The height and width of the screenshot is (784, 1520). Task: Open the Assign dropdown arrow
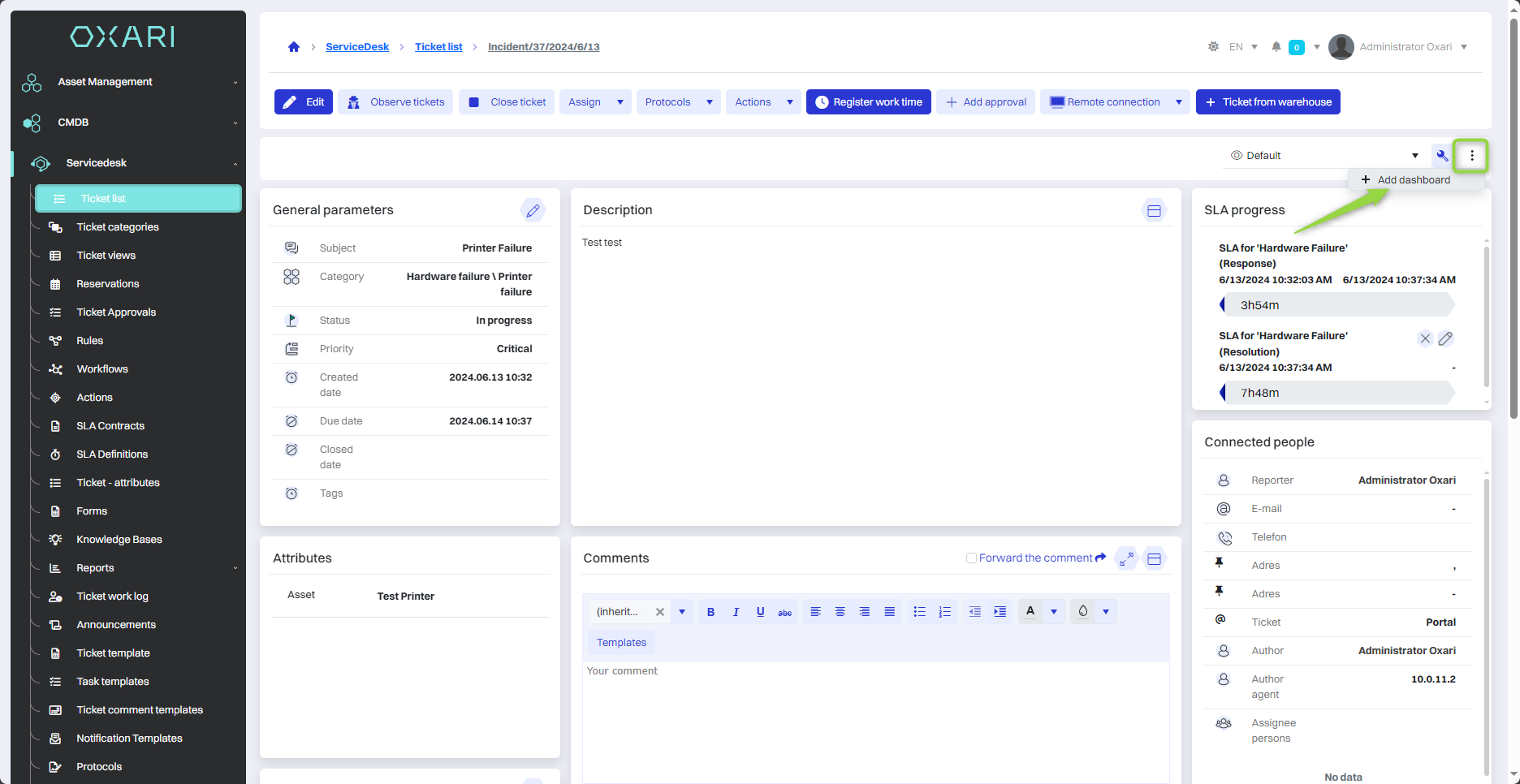620,102
